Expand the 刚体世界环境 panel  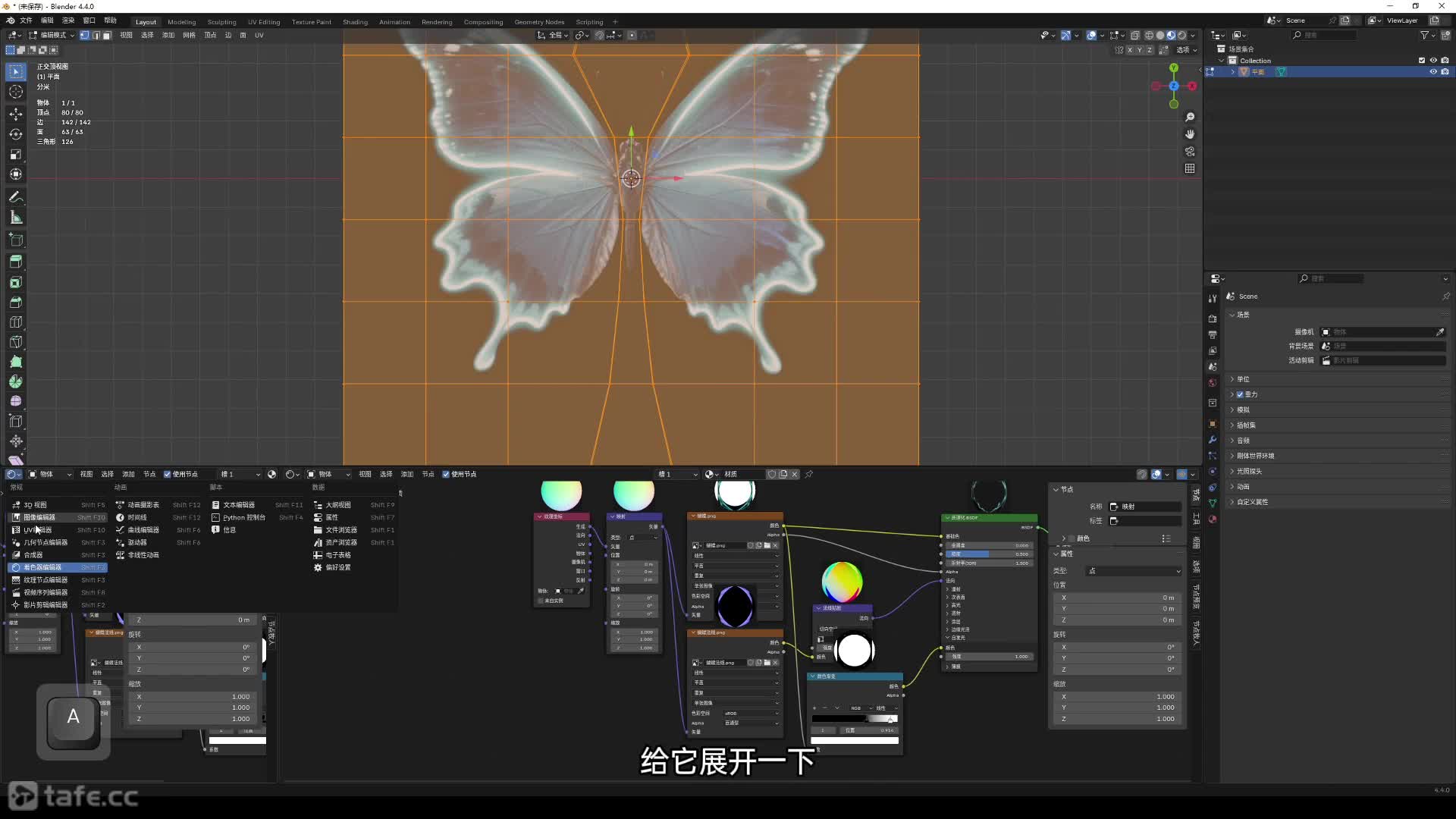pos(1339,457)
